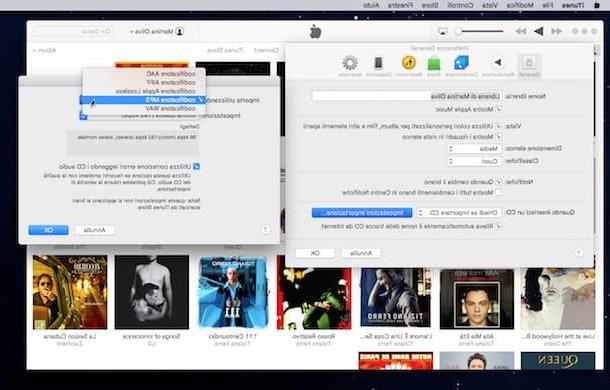Open the Store preferences tab with green bag

tap(433, 66)
